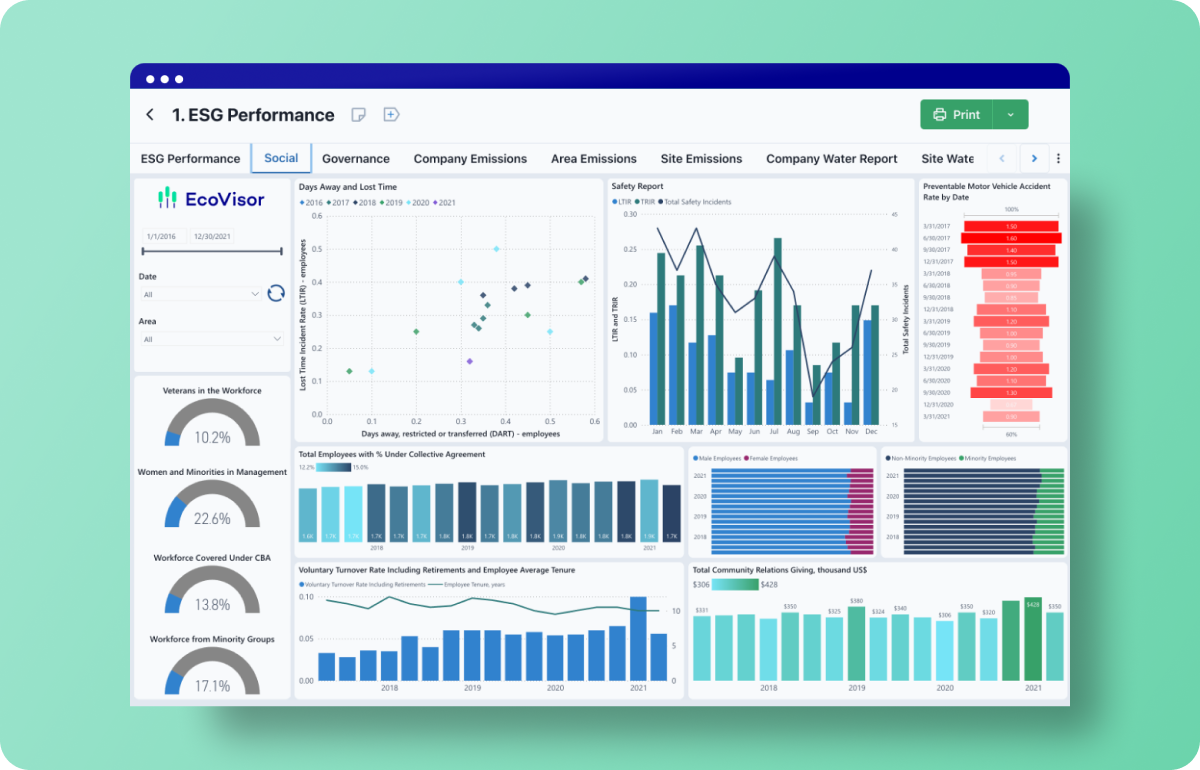Screen dimensions: 1200x770
Task: Click the refresh icon beside Date filter
Action: point(276,293)
